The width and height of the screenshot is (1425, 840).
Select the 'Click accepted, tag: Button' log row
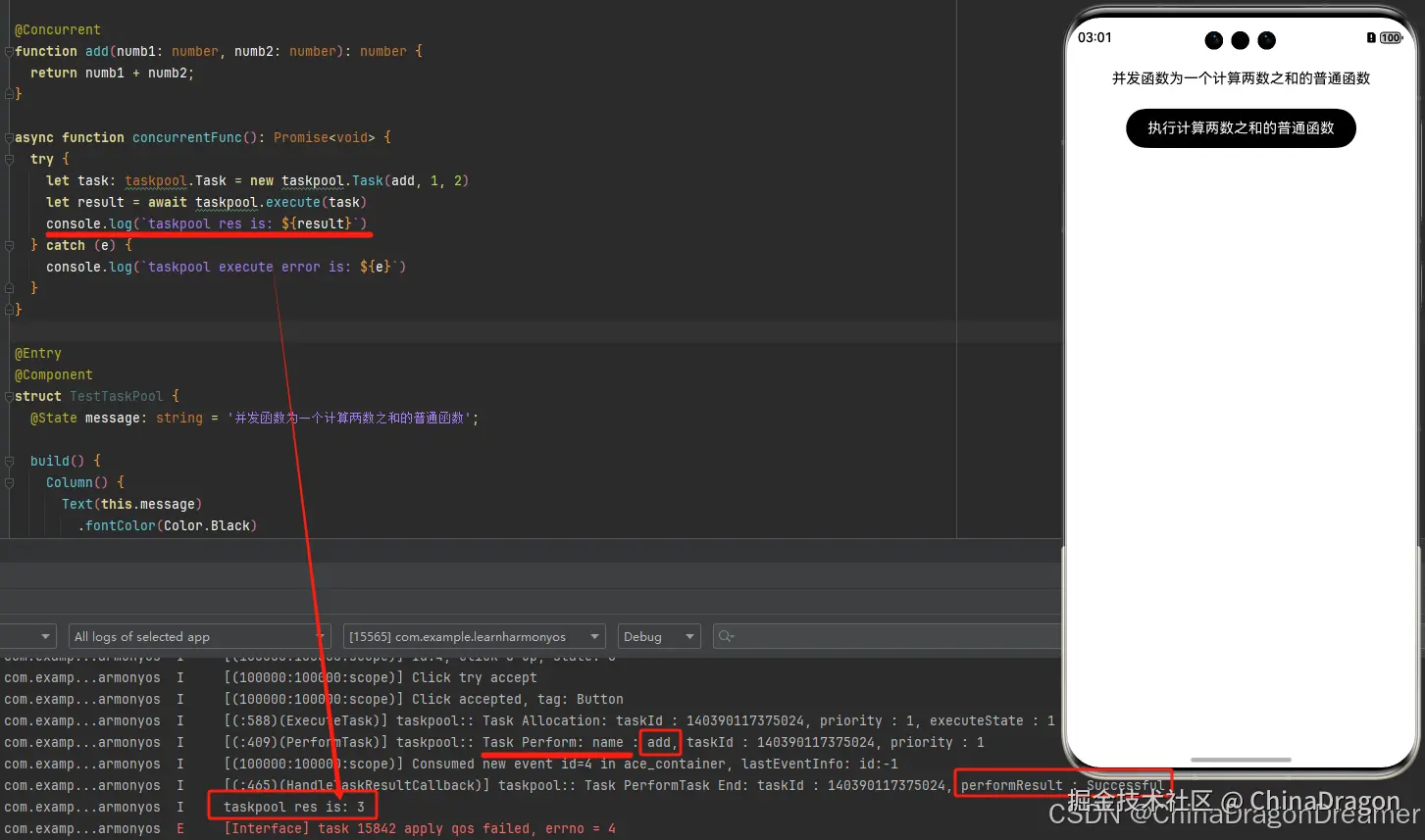click(x=530, y=699)
